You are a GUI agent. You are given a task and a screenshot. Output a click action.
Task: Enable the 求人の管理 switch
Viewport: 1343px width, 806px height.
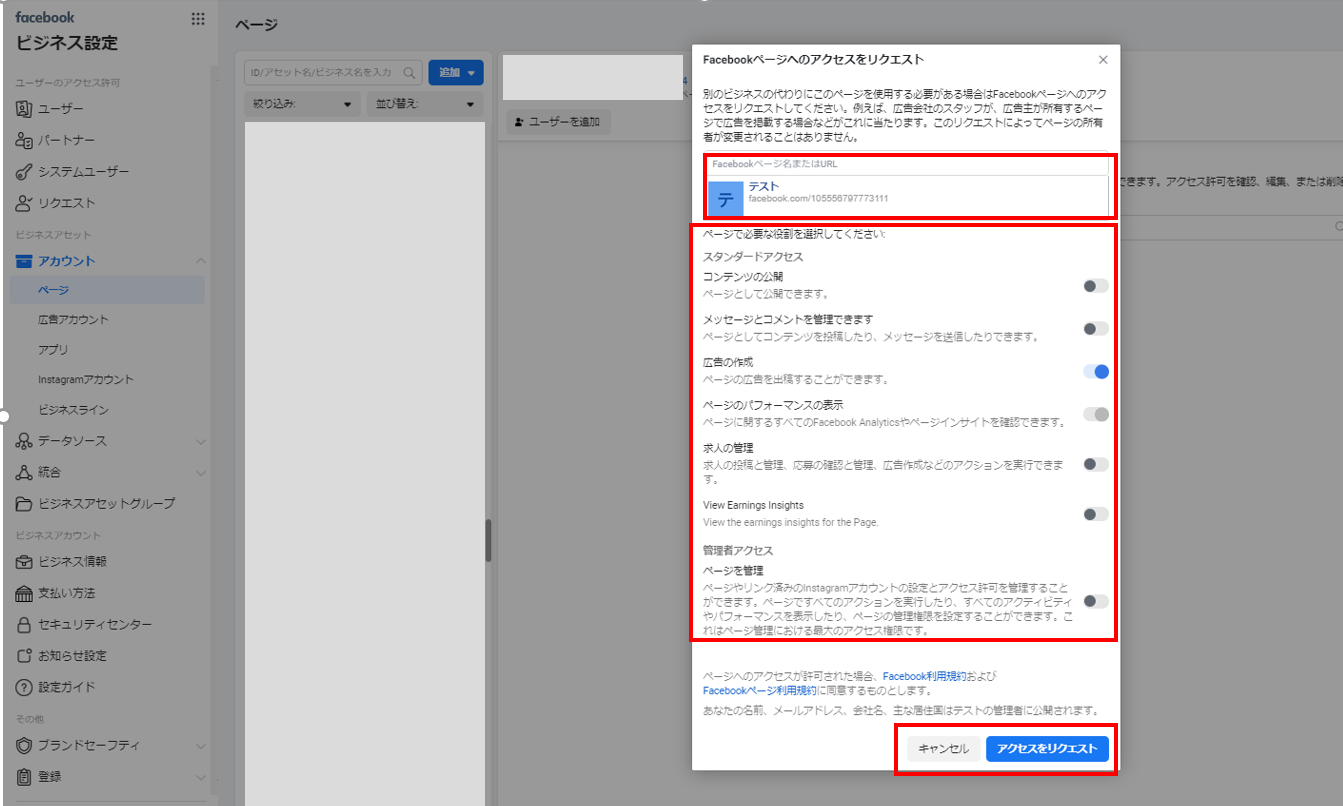(x=1096, y=464)
